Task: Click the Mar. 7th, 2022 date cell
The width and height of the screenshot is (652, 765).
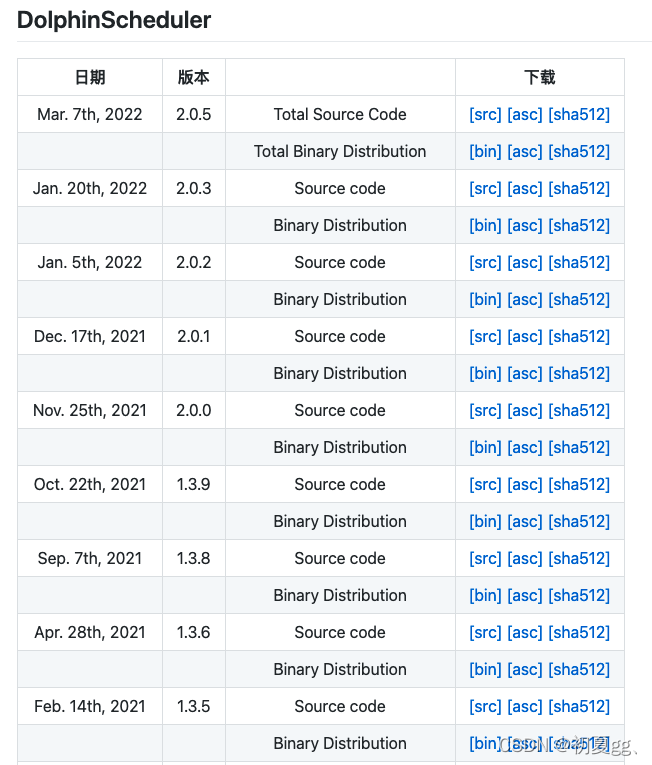Action: click(x=90, y=114)
